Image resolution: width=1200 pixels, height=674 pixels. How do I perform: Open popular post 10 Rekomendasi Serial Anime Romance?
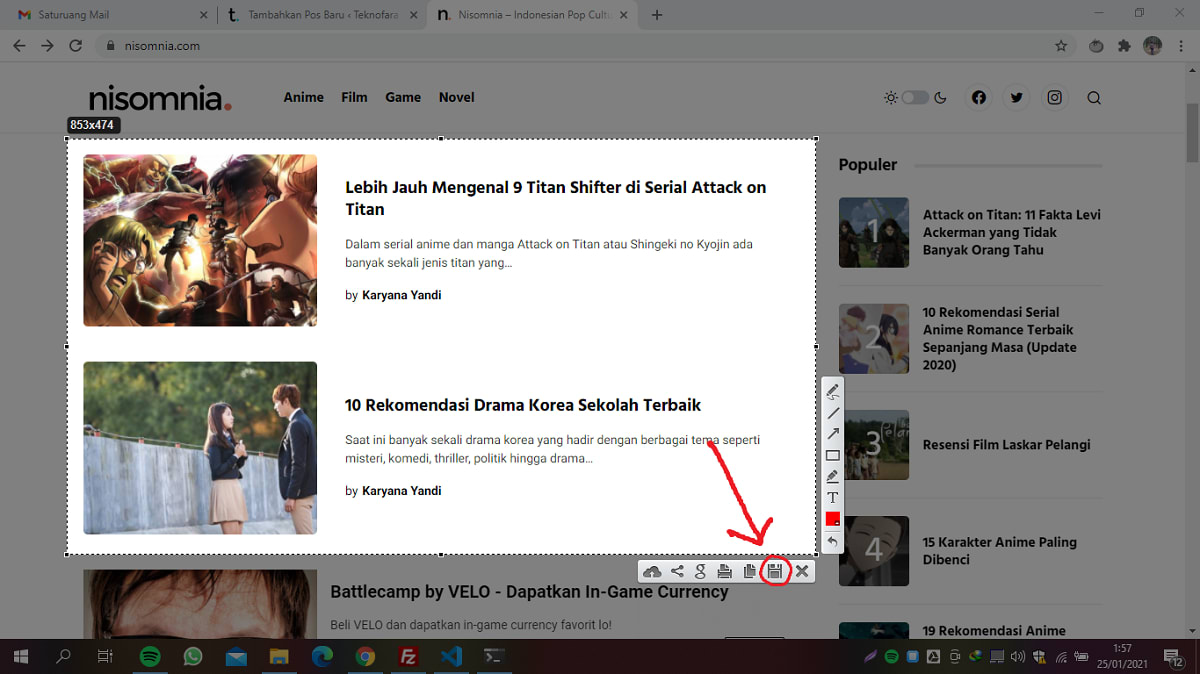click(1000, 338)
